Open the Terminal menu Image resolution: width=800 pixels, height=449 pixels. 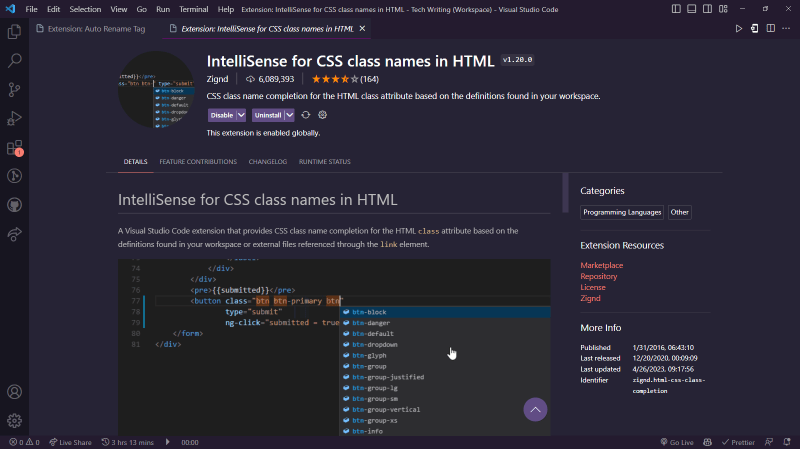coord(193,9)
